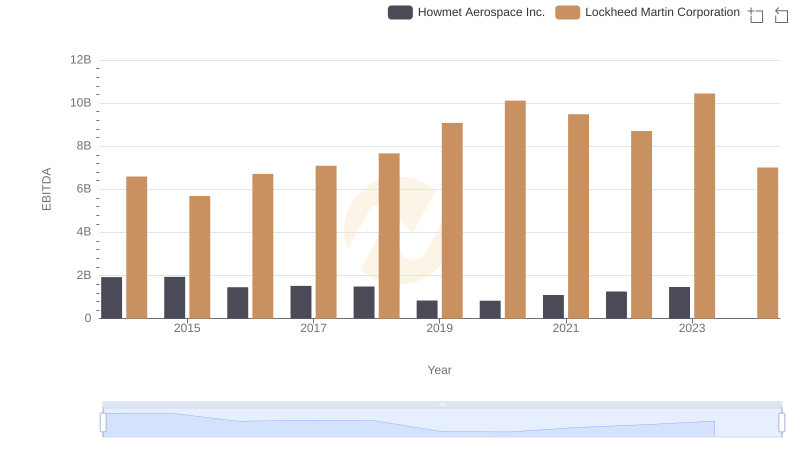This screenshot has width=800, height=461.
Task: Select last Lockheed Martin bar after 2023
Action: point(767,243)
